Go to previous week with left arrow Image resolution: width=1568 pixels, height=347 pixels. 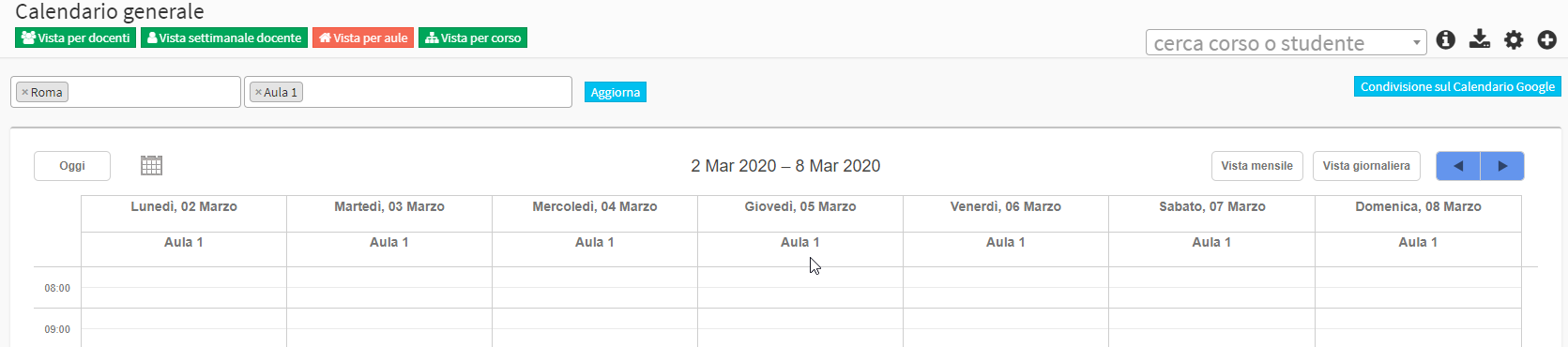1458,166
